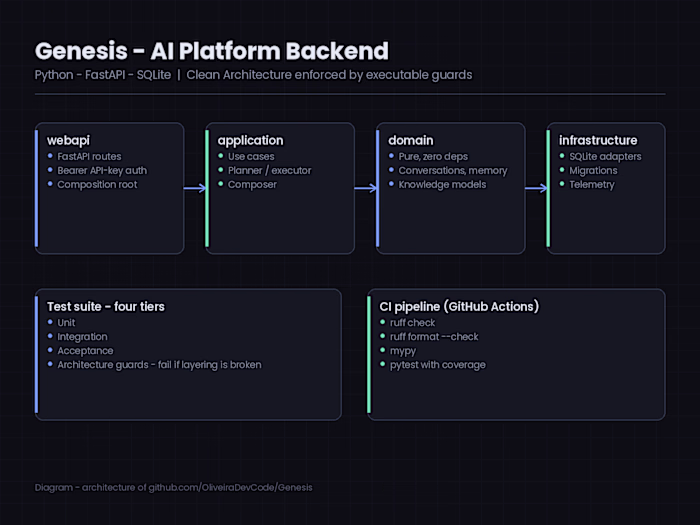The height and width of the screenshot is (525, 700).
Task: Click the 'FastAPI routes' bullet
Action: coord(89,156)
